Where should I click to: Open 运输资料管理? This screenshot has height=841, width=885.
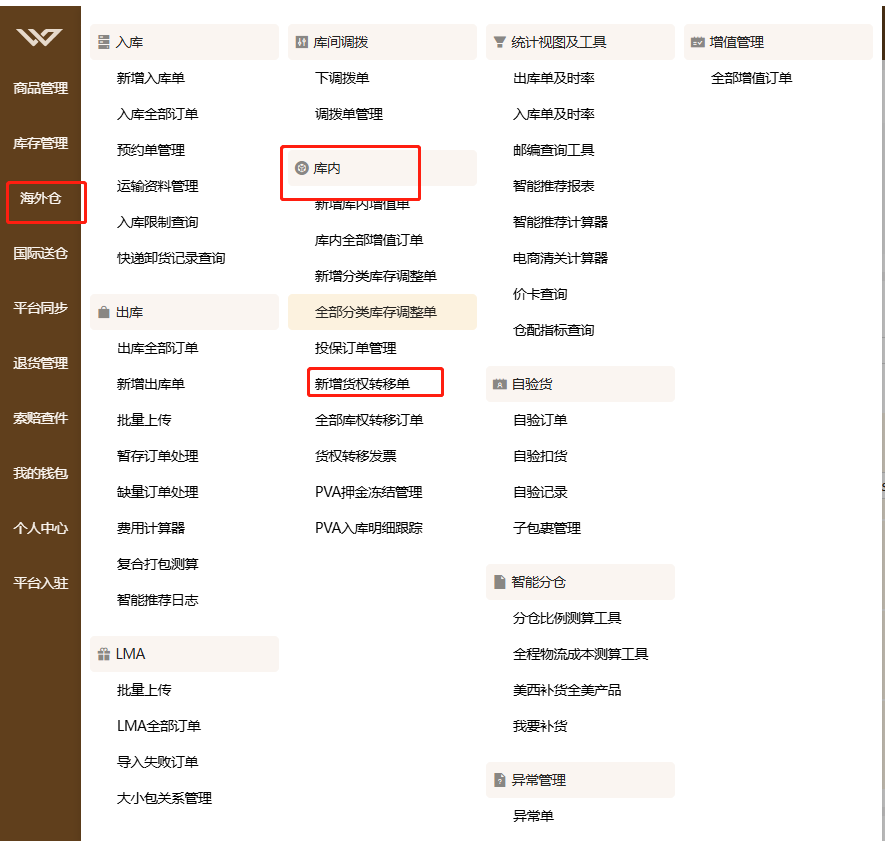(157, 186)
